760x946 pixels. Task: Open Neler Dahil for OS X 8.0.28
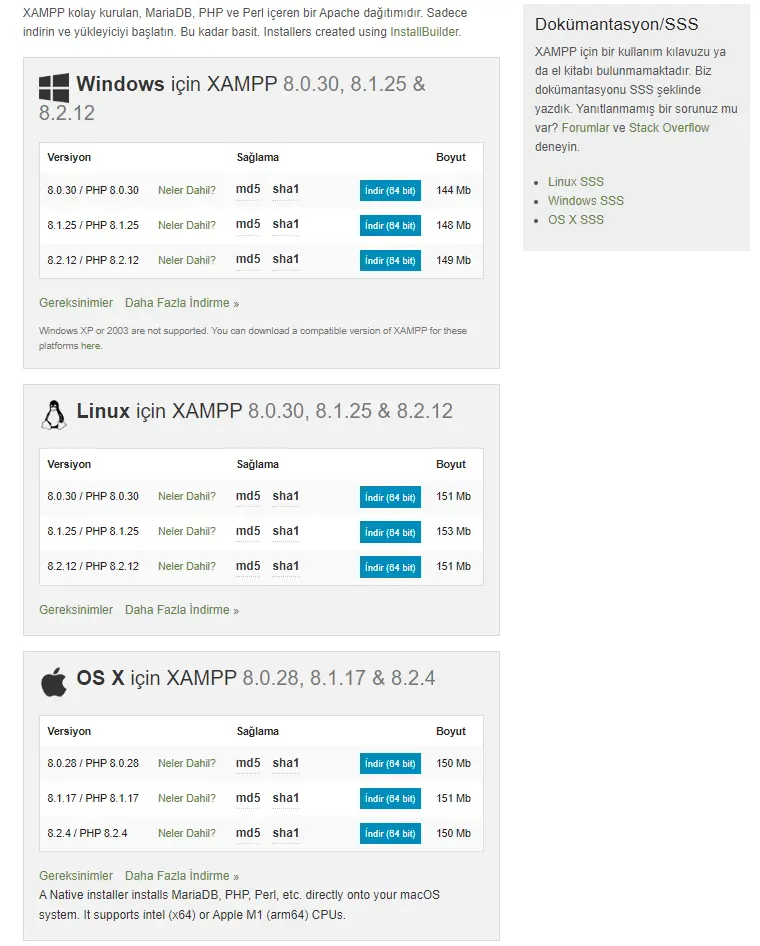[186, 763]
